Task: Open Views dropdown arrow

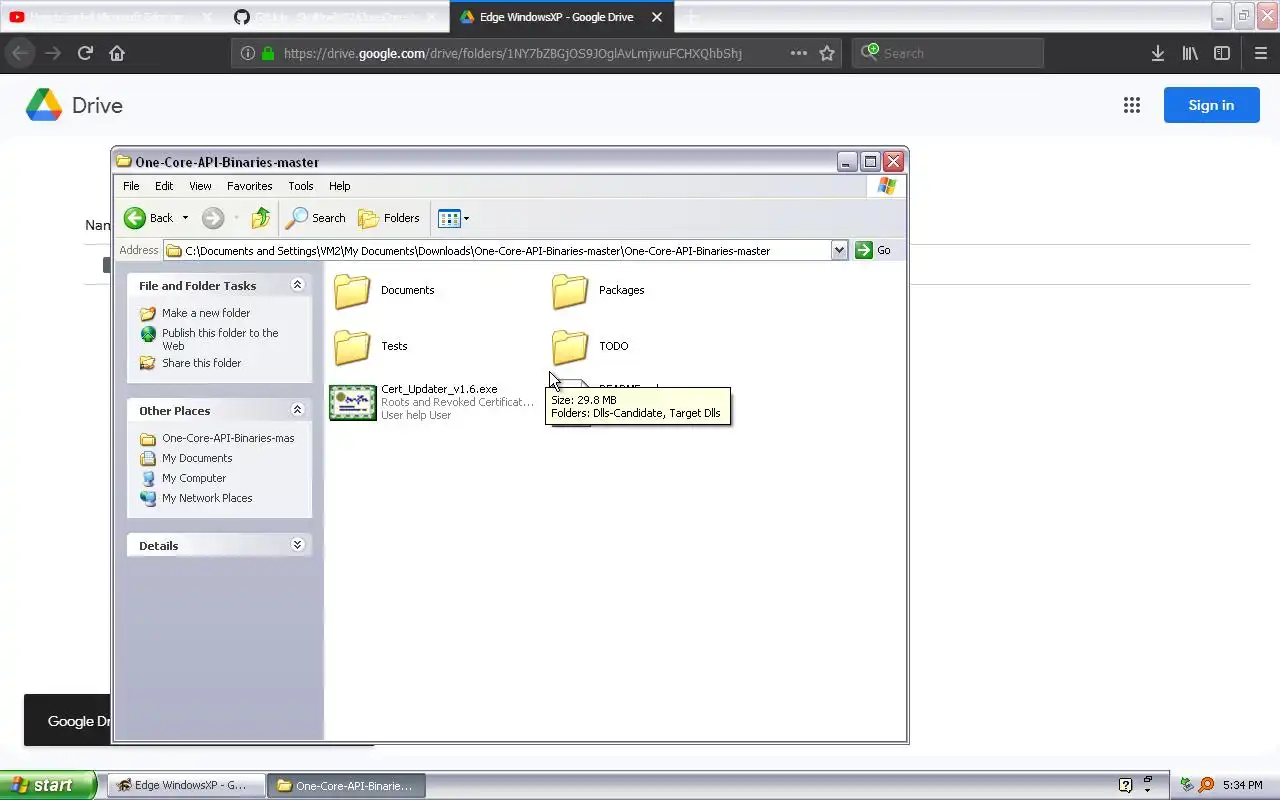Action: pos(466,218)
